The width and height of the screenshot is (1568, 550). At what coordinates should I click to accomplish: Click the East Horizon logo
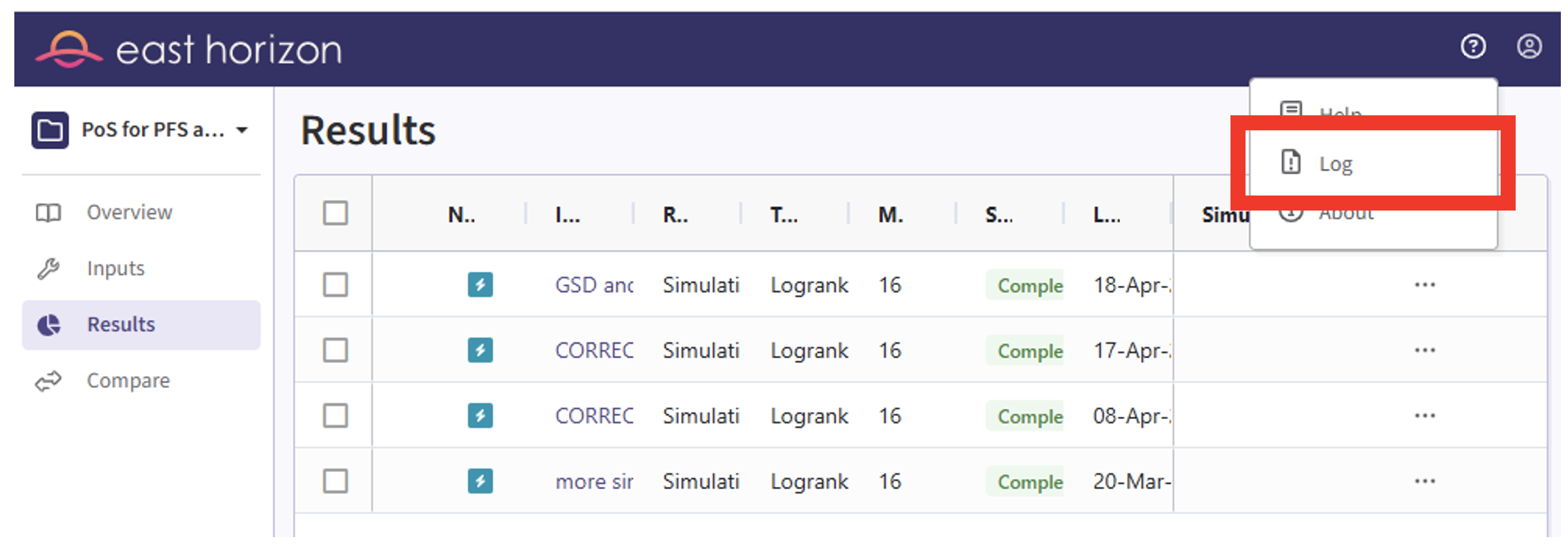tap(188, 49)
